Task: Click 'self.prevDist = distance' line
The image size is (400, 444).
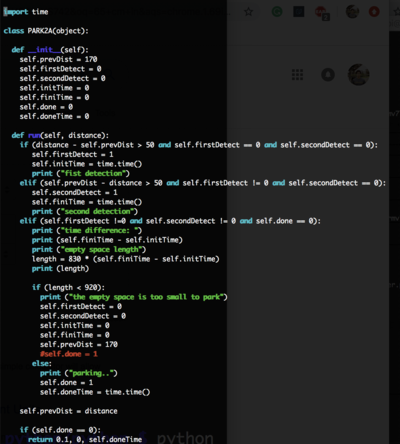Action: coord(68,411)
